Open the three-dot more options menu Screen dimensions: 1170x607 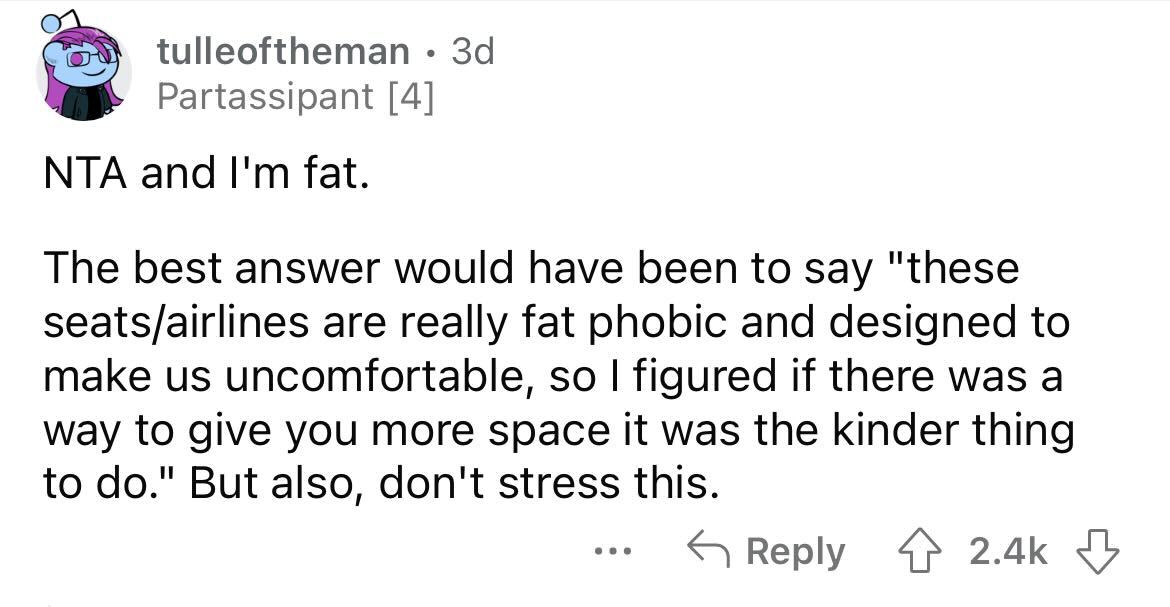(x=613, y=552)
